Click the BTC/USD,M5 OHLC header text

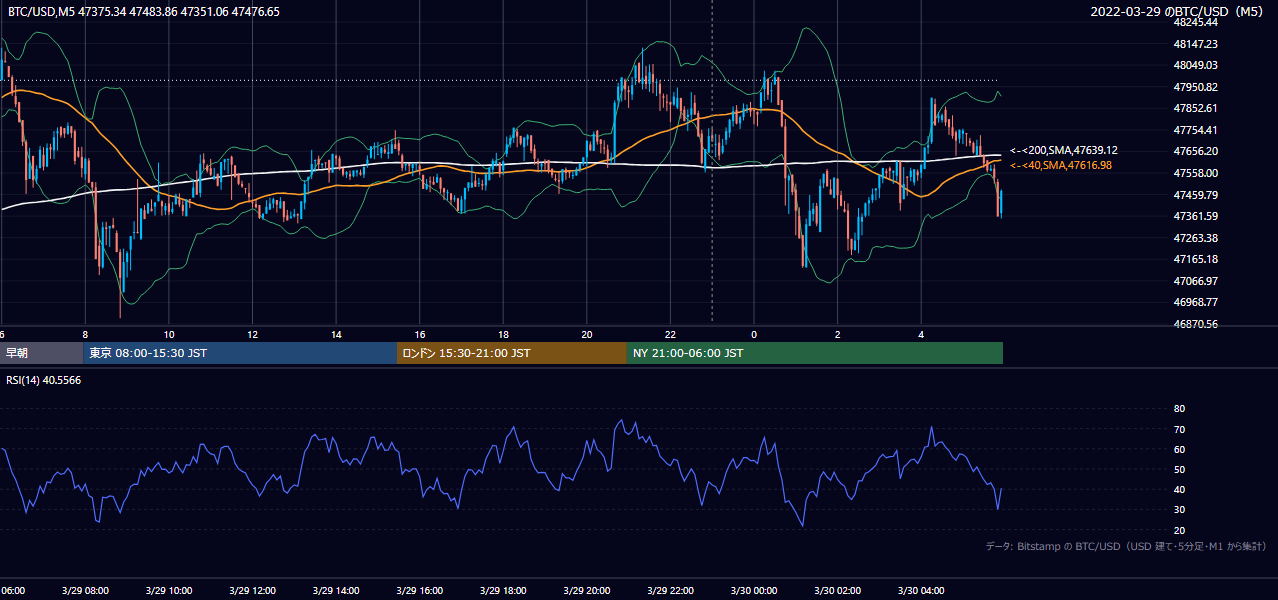point(144,12)
